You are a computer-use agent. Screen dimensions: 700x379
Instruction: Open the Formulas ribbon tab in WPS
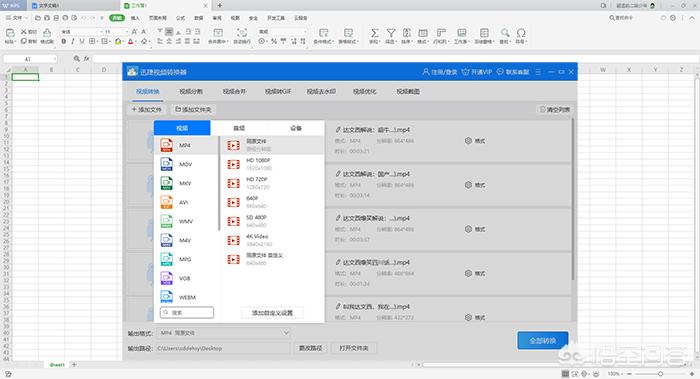(180, 18)
